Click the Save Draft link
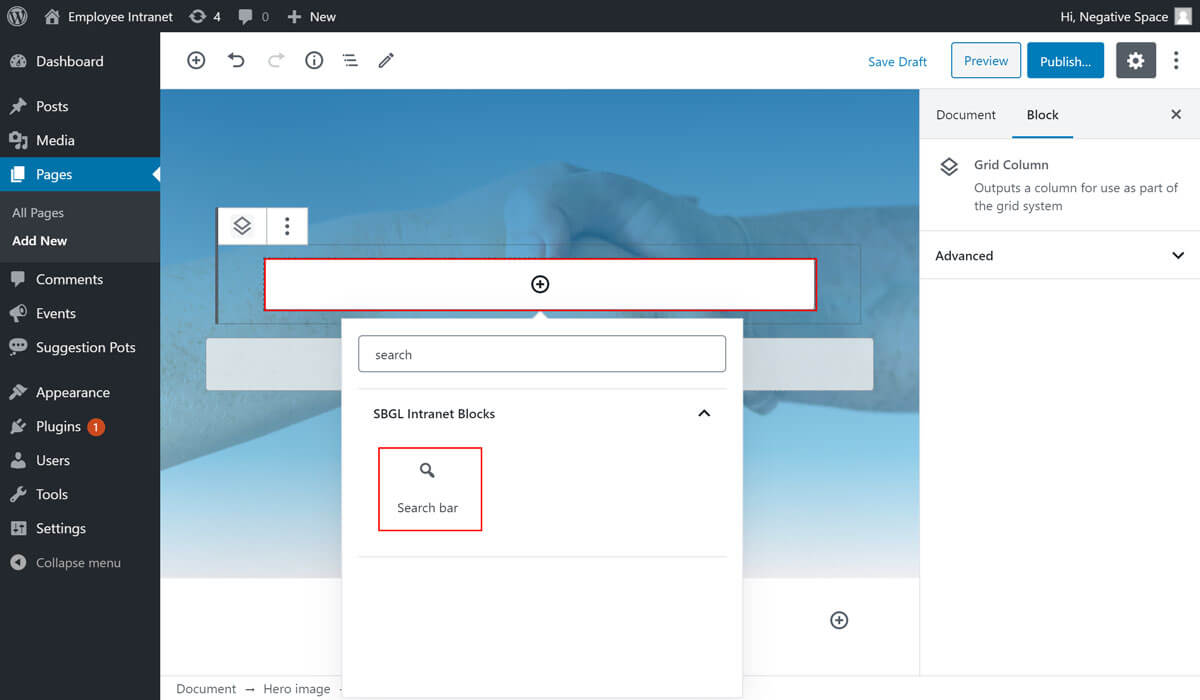Viewport: 1200px width, 700px height. pyautogui.click(x=897, y=62)
